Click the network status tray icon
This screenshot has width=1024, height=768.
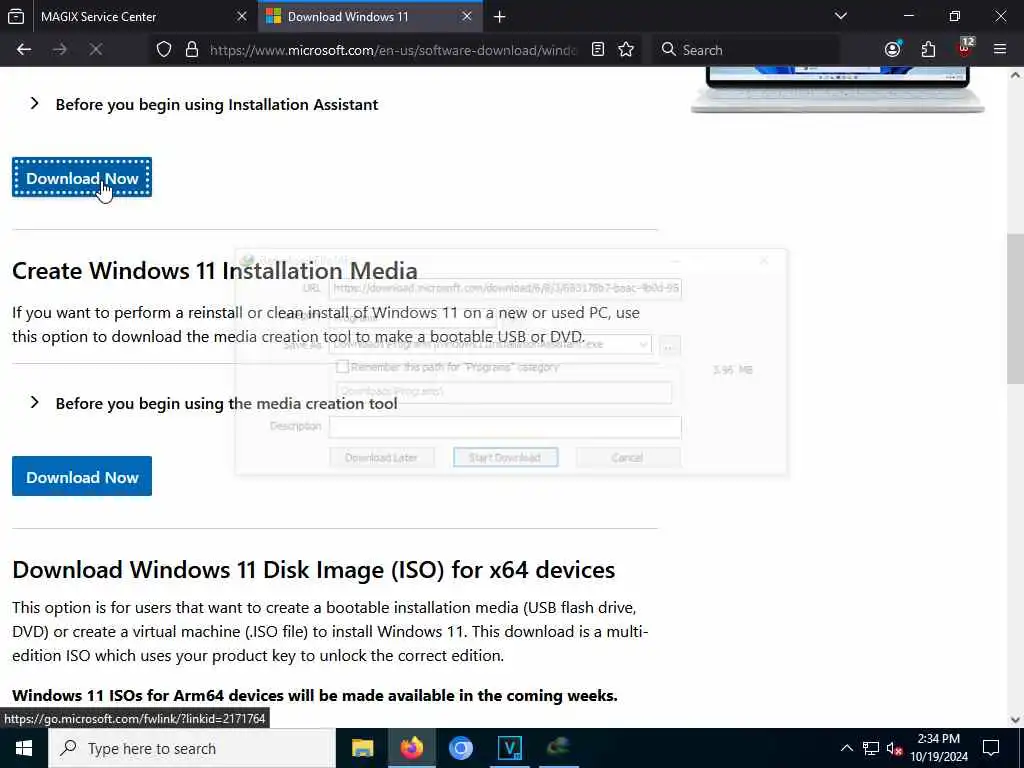pos(871,748)
